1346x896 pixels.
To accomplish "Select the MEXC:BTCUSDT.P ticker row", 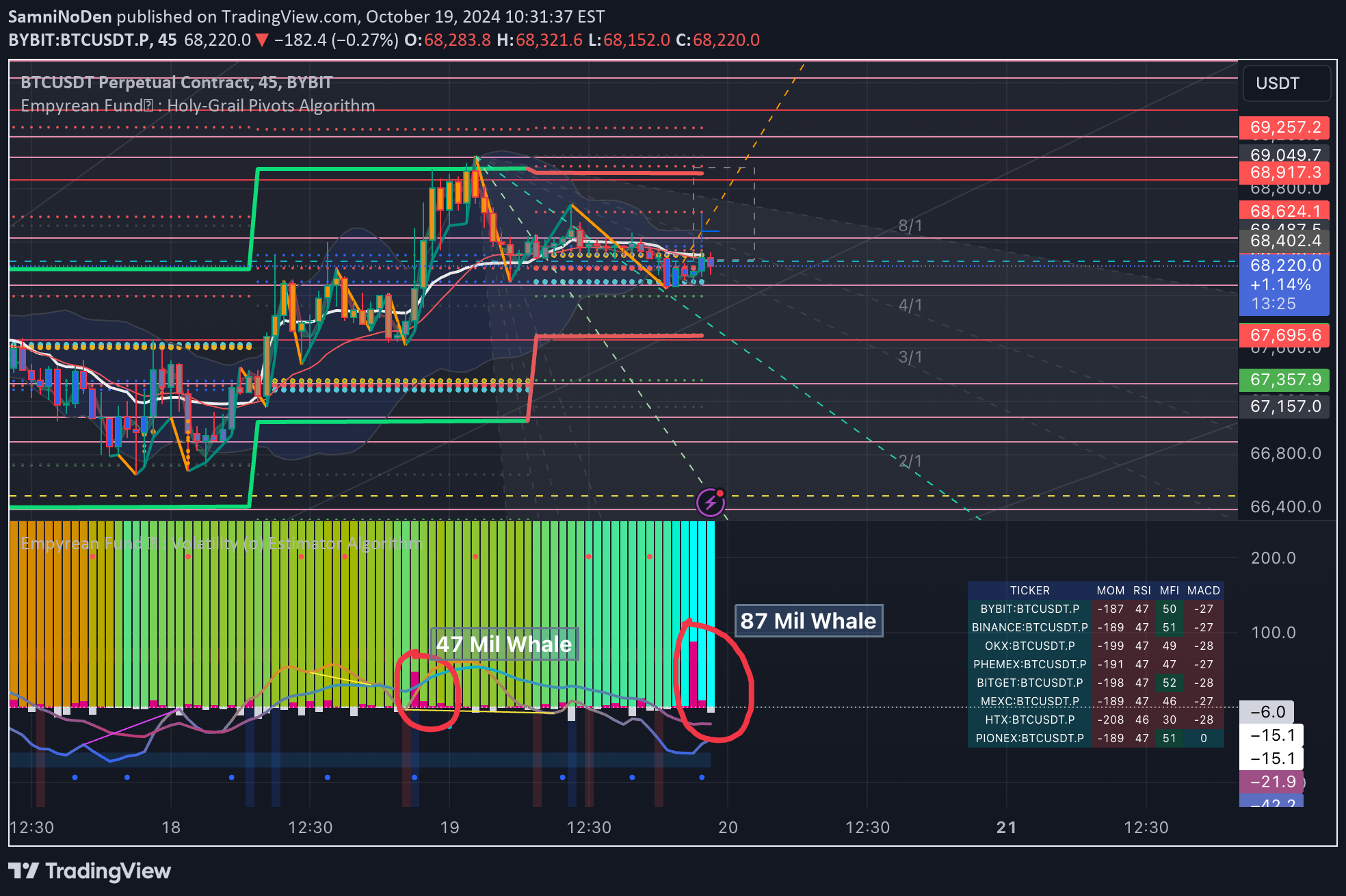I will coord(1029,701).
